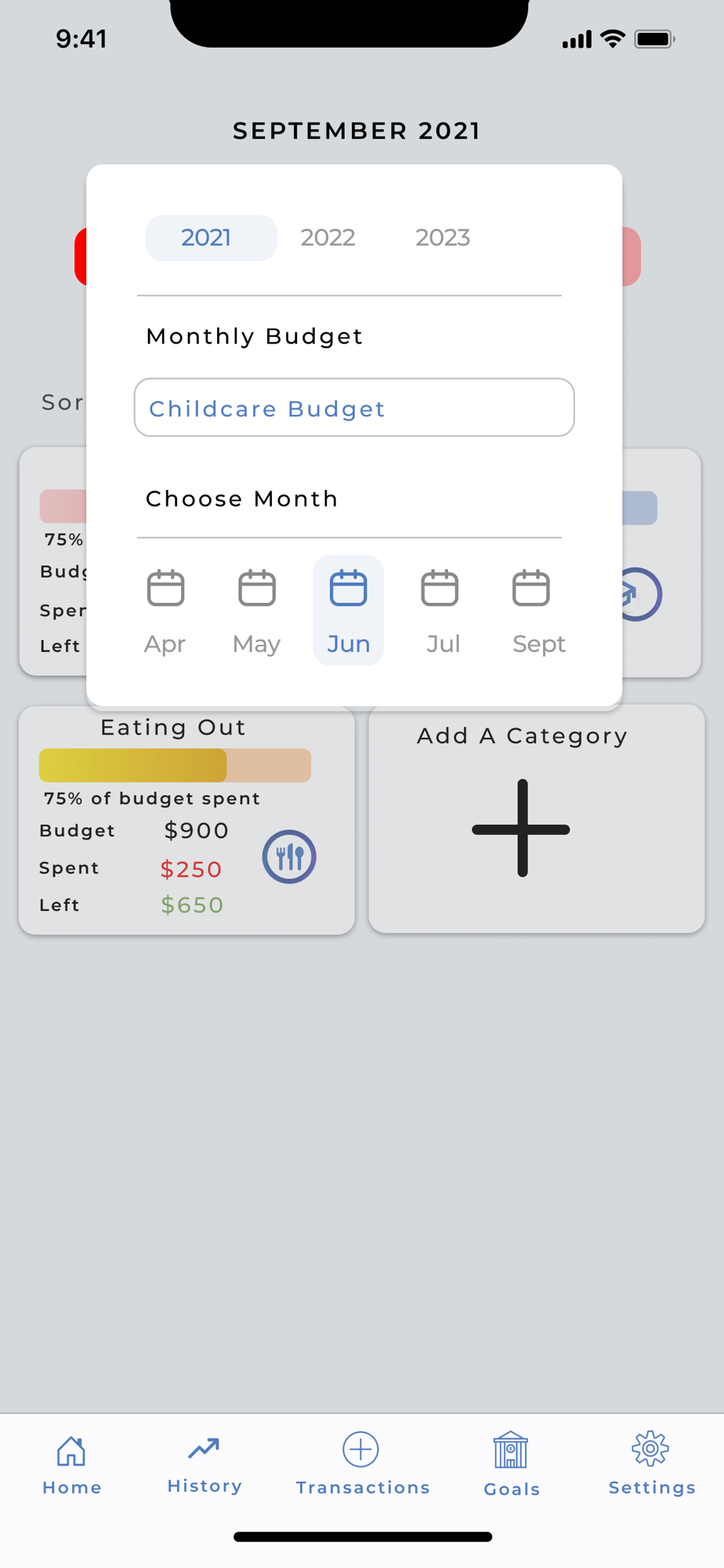The image size is (724, 1568).
Task: Choose the Sept calendar icon
Action: (x=531, y=588)
